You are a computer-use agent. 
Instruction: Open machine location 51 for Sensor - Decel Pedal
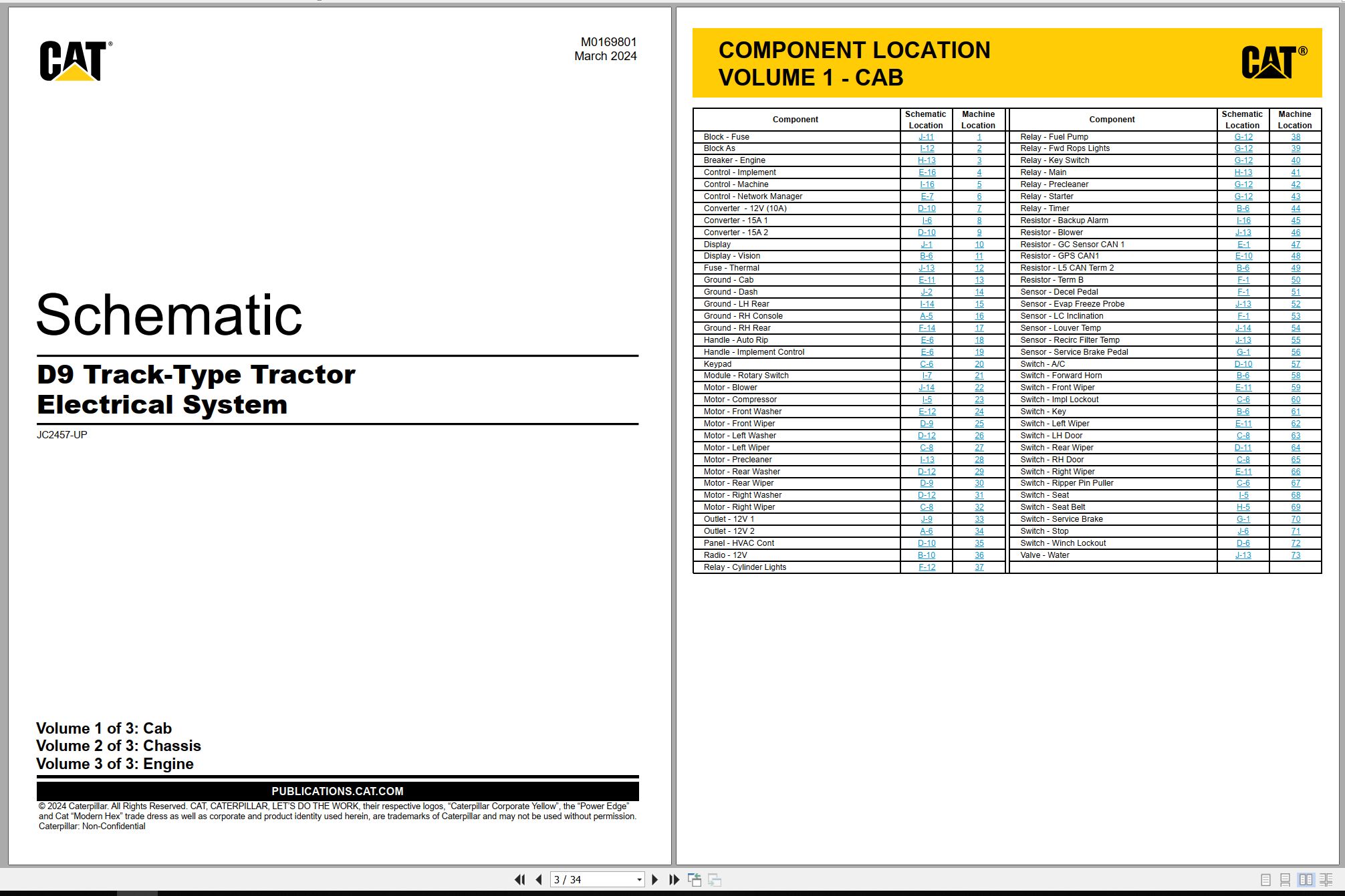click(1296, 292)
